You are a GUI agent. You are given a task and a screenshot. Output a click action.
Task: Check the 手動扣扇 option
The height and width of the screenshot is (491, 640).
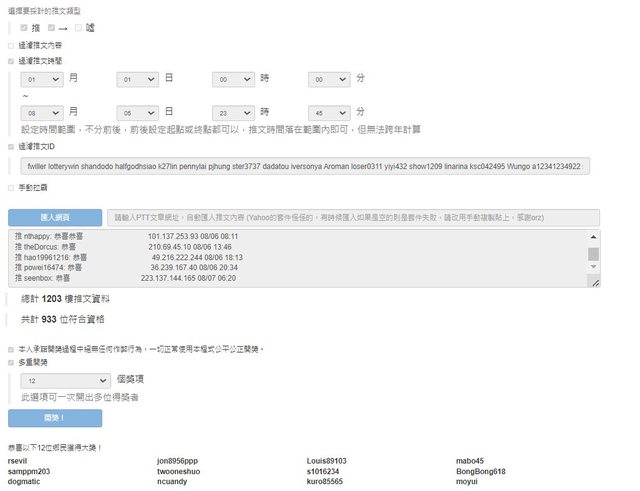(x=11, y=187)
